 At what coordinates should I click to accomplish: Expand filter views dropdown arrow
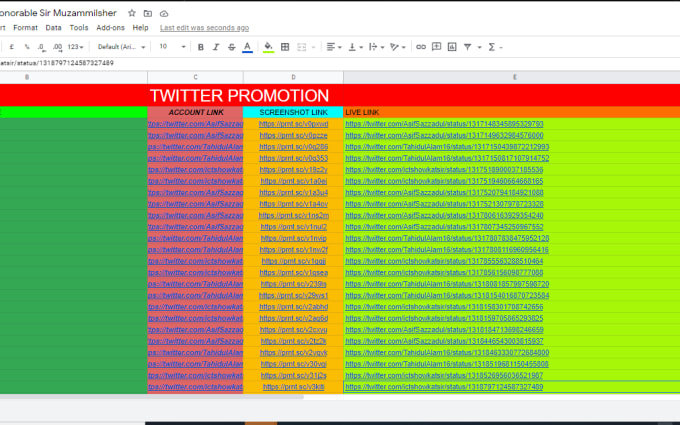(479, 47)
